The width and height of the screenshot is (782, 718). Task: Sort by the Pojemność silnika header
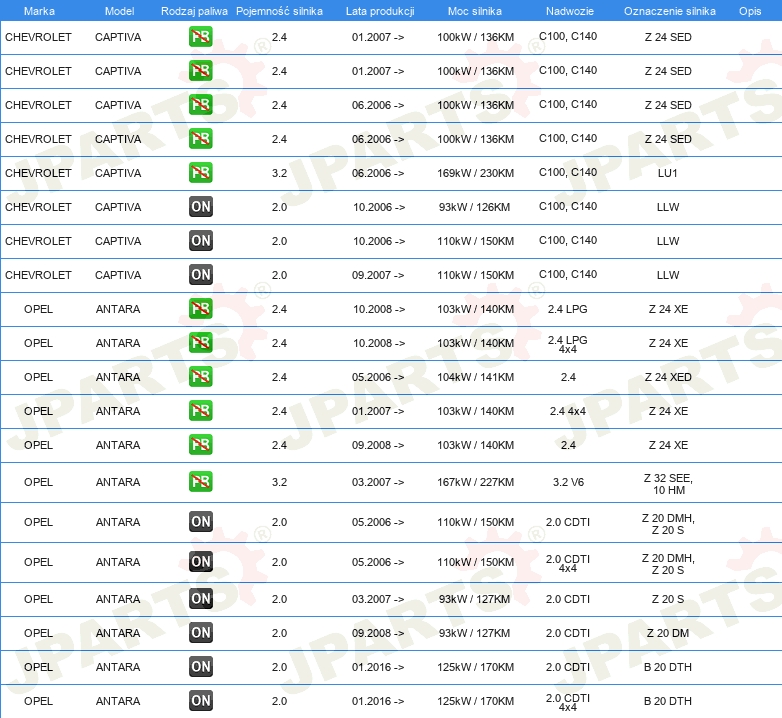click(x=279, y=10)
